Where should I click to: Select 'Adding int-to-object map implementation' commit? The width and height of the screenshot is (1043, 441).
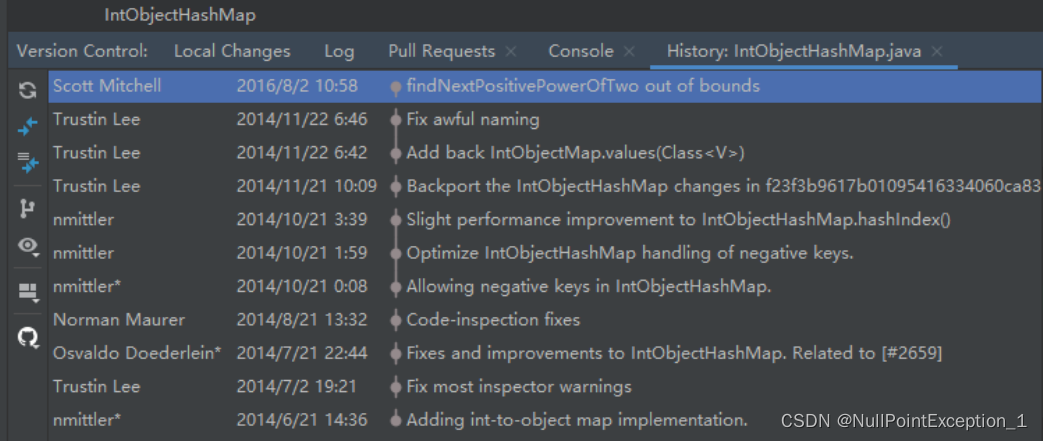pyautogui.click(x=545, y=420)
